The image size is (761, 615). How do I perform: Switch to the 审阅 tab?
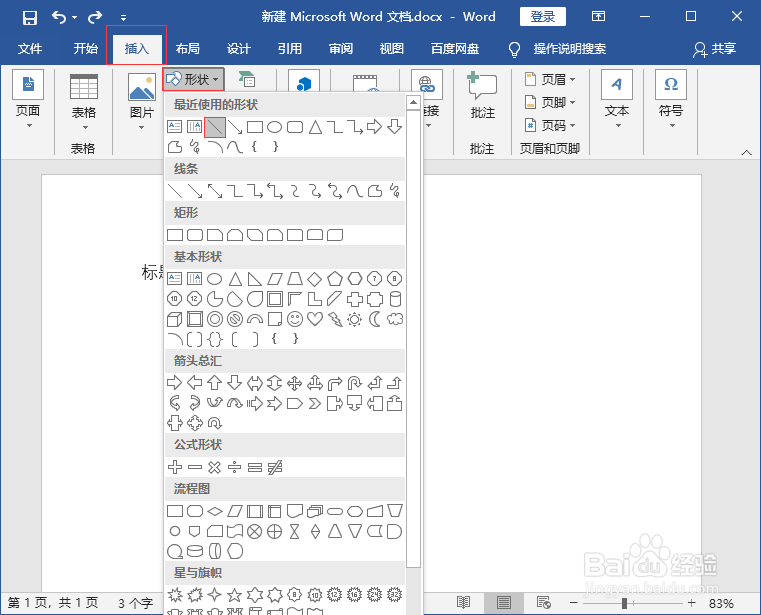340,49
